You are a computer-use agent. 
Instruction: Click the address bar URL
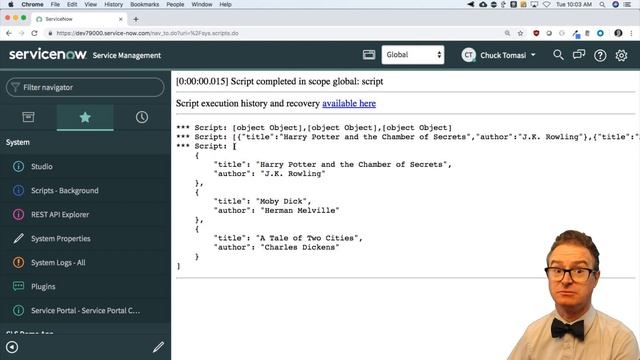coord(147,33)
